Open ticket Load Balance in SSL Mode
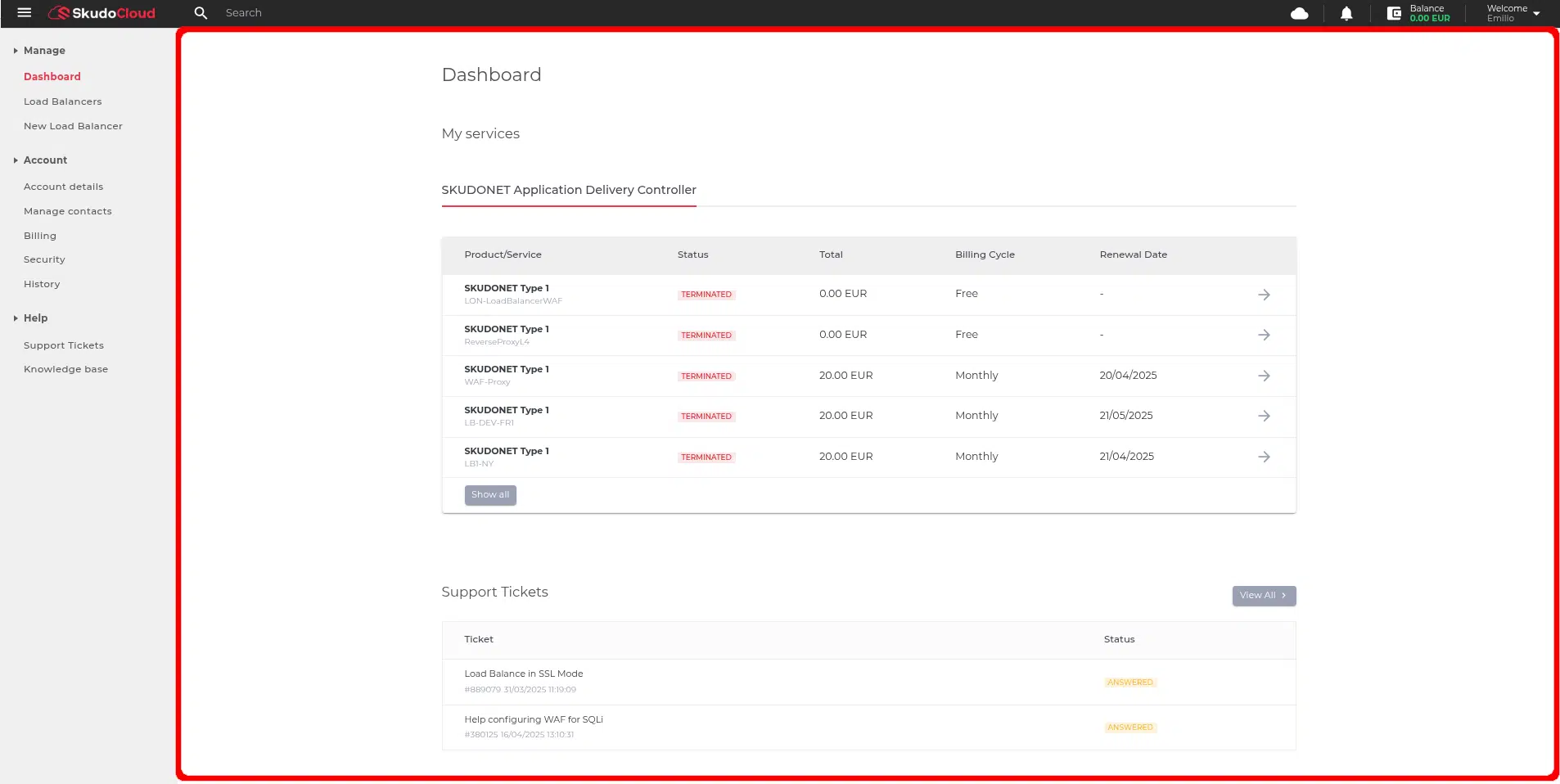Image resolution: width=1560 pixels, height=784 pixels. click(524, 674)
